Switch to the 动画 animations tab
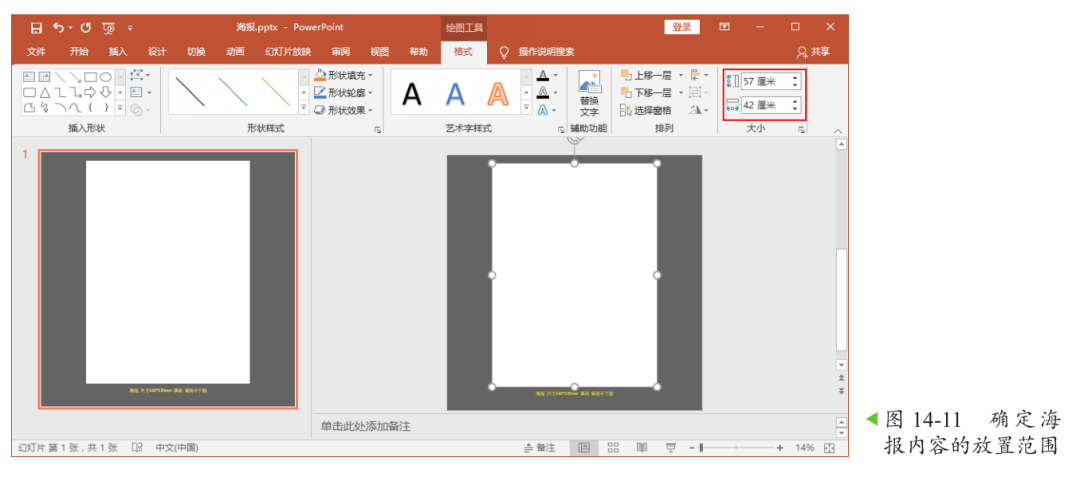The height and width of the screenshot is (477, 1080). pos(235,52)
